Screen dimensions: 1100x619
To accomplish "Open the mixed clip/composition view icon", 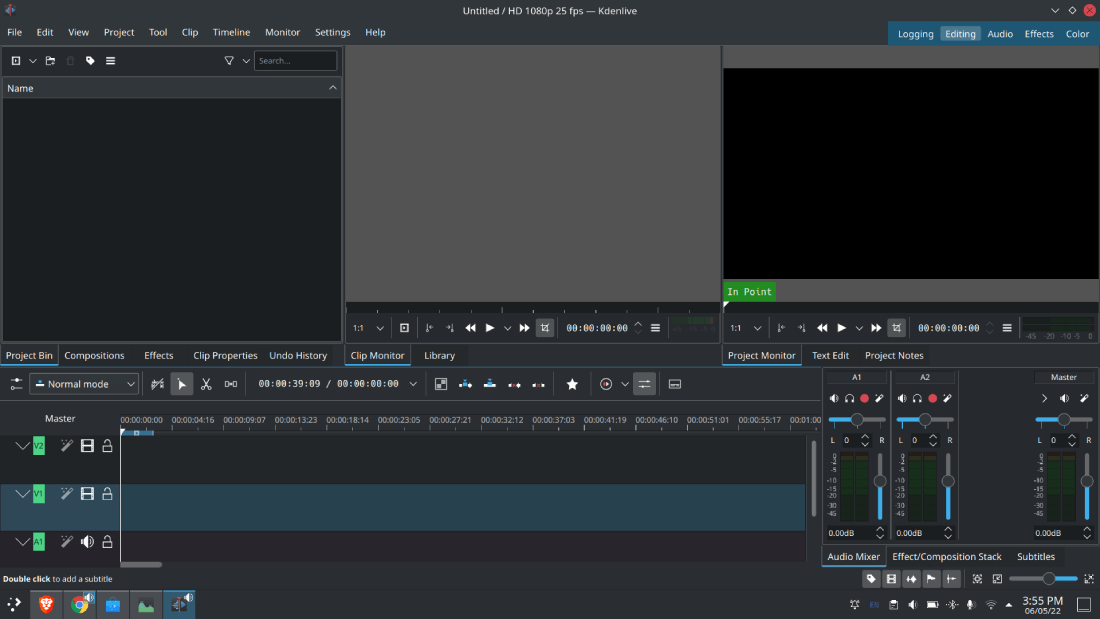I will pos(441,384).
